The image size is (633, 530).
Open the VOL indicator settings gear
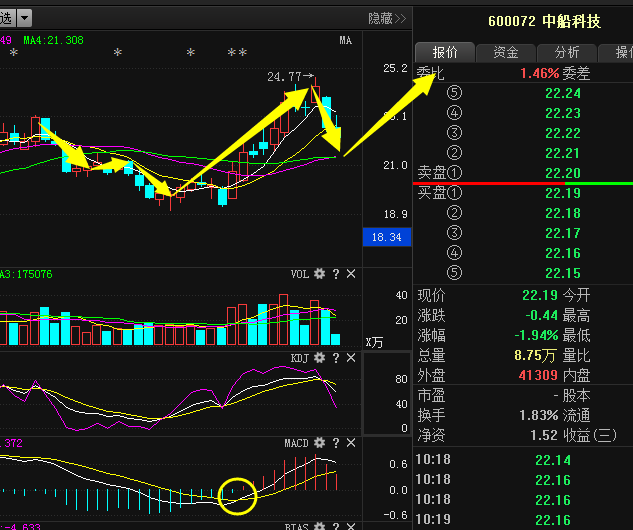(x=319, y=274)
